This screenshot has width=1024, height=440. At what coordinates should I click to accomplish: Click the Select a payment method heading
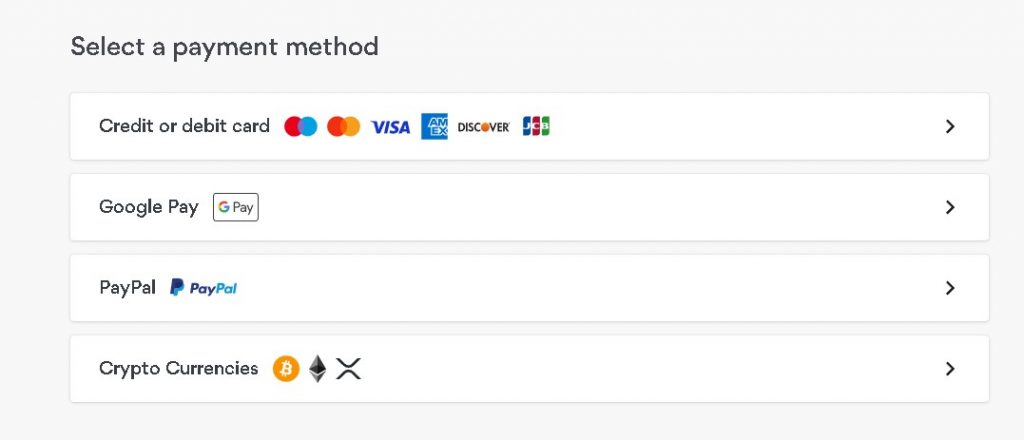tap(225, 47)
